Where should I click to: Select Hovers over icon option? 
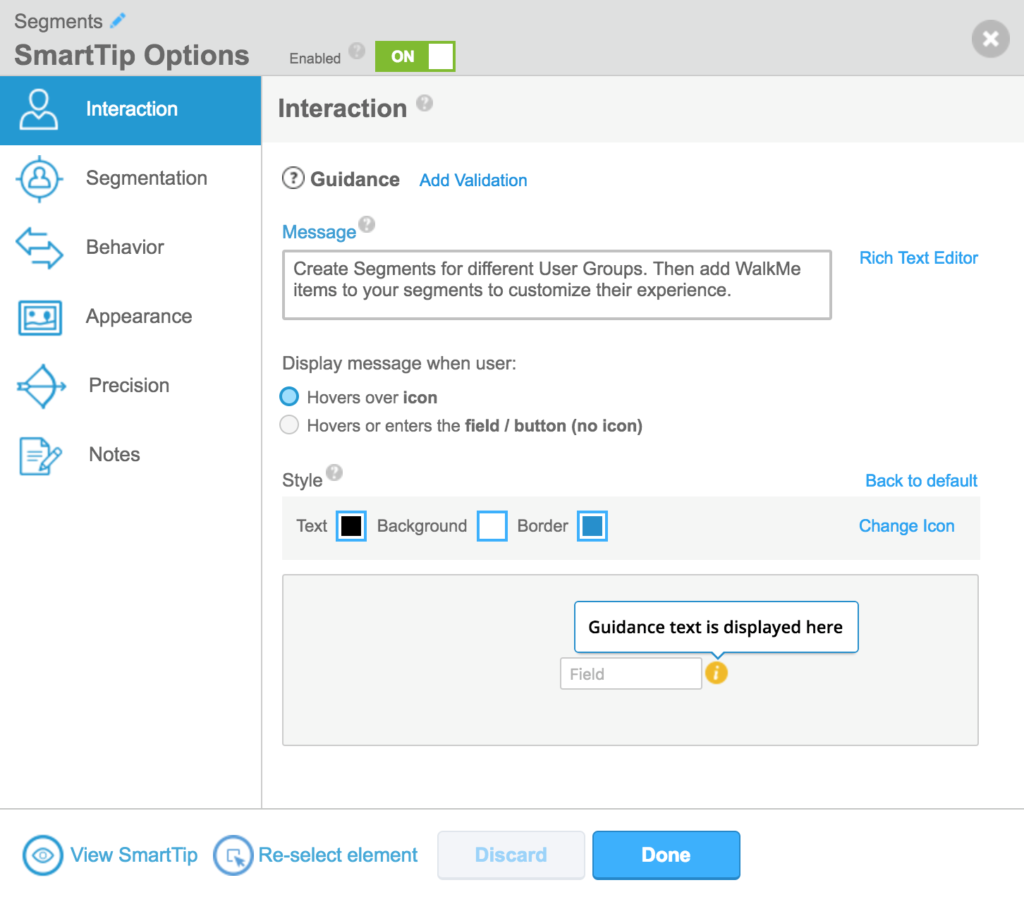pos(290,396)
